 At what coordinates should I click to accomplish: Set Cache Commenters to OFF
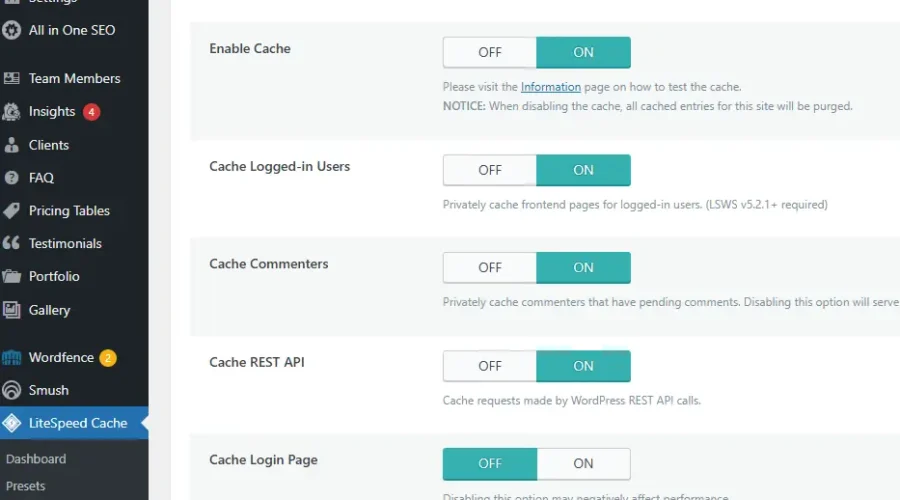point(490,268)
